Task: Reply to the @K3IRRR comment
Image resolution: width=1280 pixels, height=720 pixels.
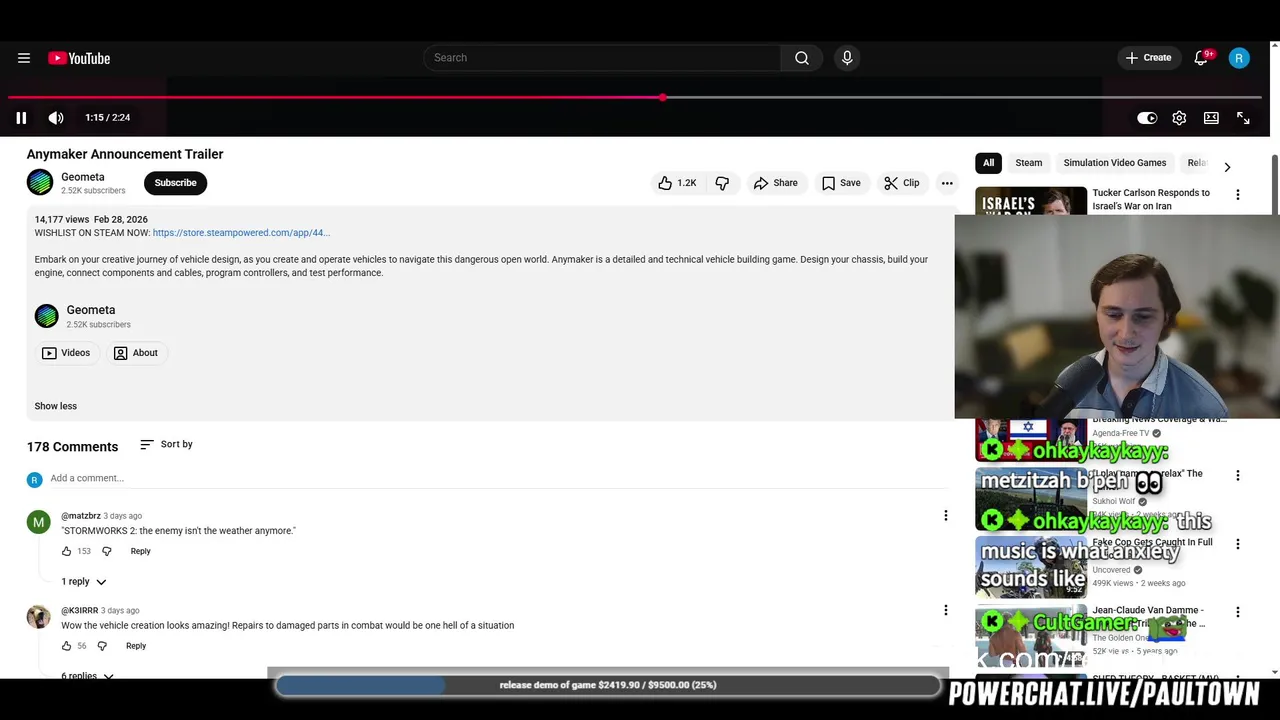Action: pyautogui.click(x=136, y=646)
